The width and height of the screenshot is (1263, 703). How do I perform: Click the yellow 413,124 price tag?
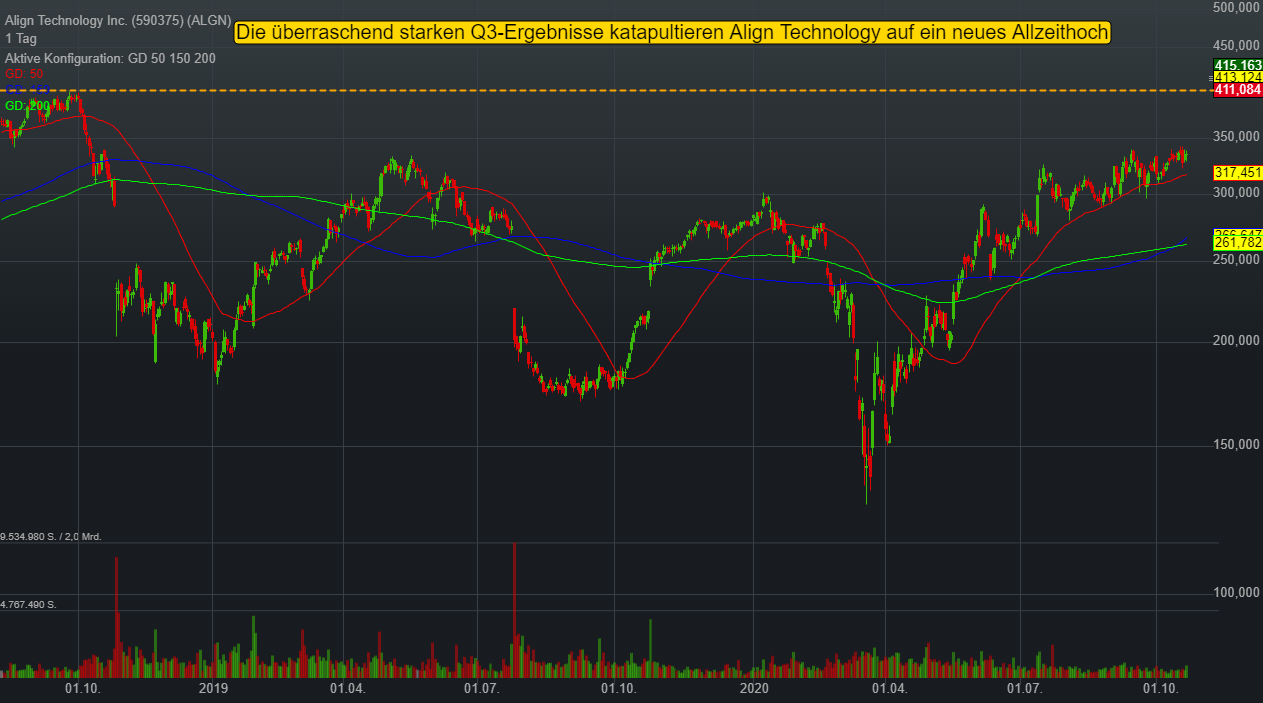click(1237, 77)
